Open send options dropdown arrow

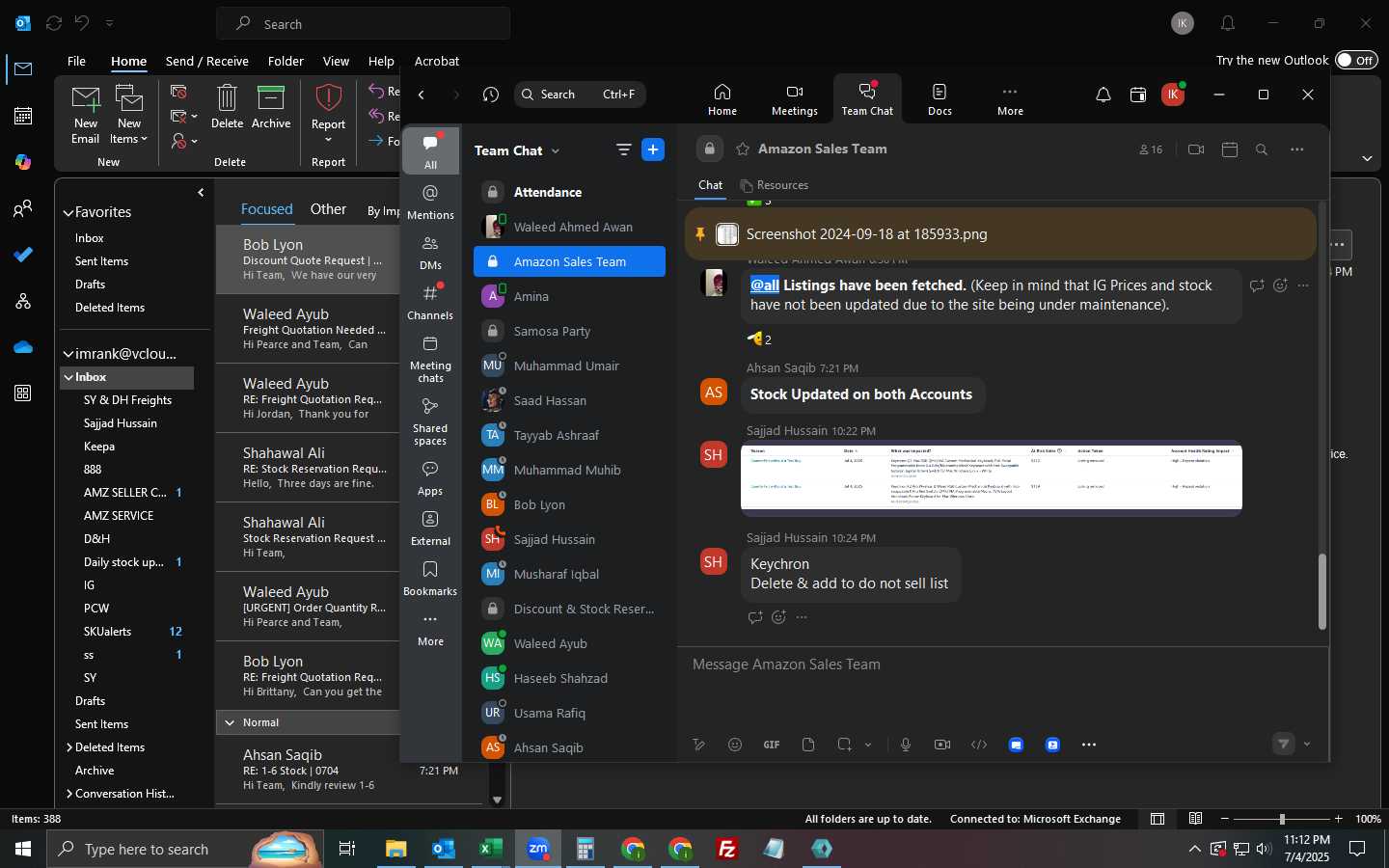1307,744
